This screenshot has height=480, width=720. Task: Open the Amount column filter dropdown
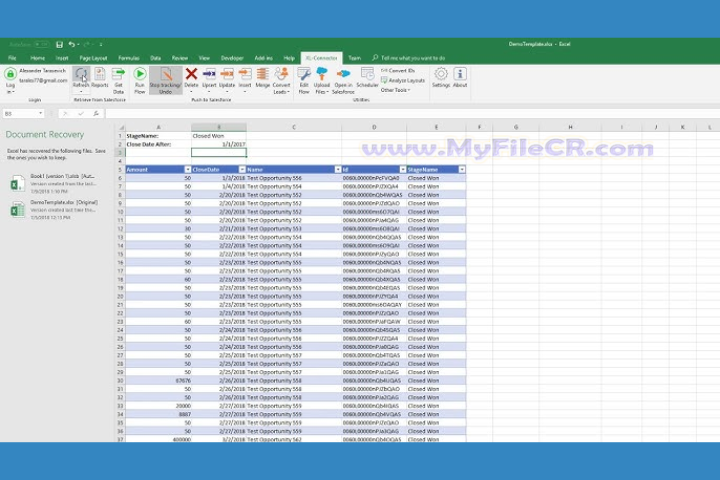[x=187, y=169]
